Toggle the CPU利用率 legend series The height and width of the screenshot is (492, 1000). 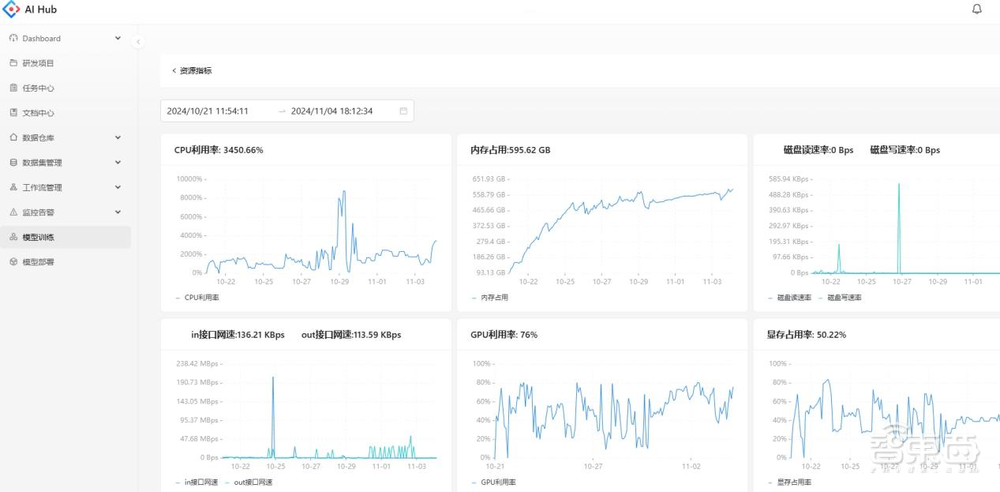coord(197,298)
